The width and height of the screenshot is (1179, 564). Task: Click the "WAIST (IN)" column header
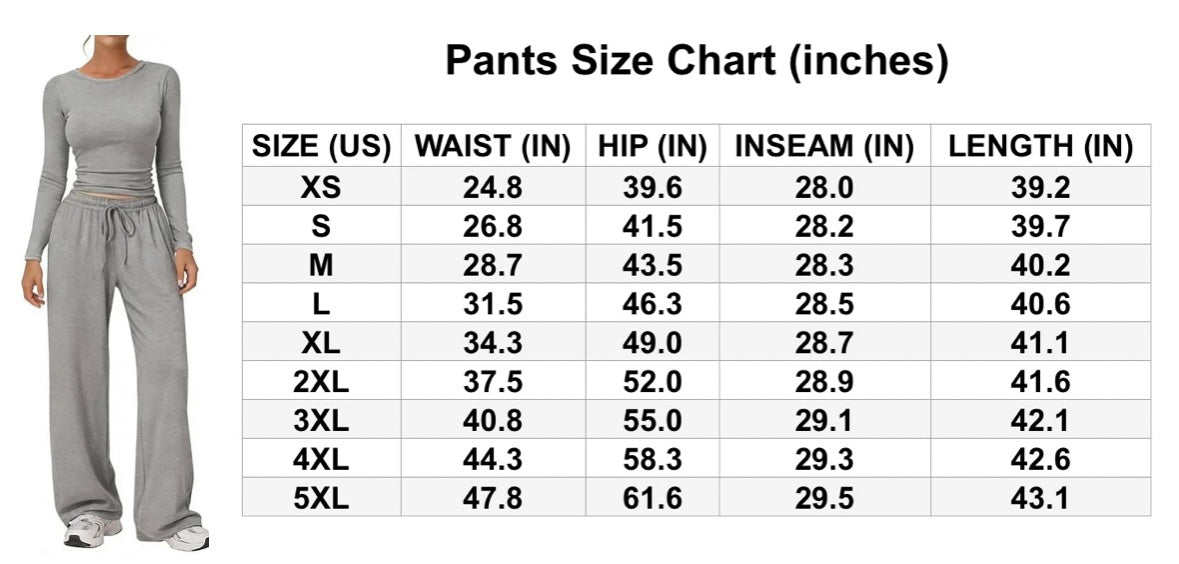(x=492, y=147)
